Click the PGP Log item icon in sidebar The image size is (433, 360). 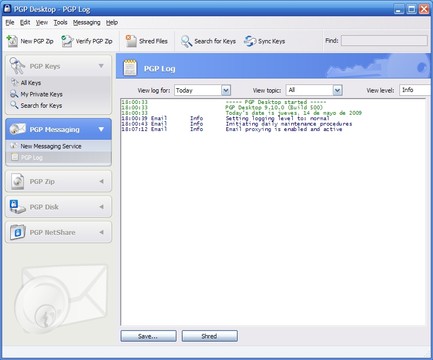(x=15, y=157)
